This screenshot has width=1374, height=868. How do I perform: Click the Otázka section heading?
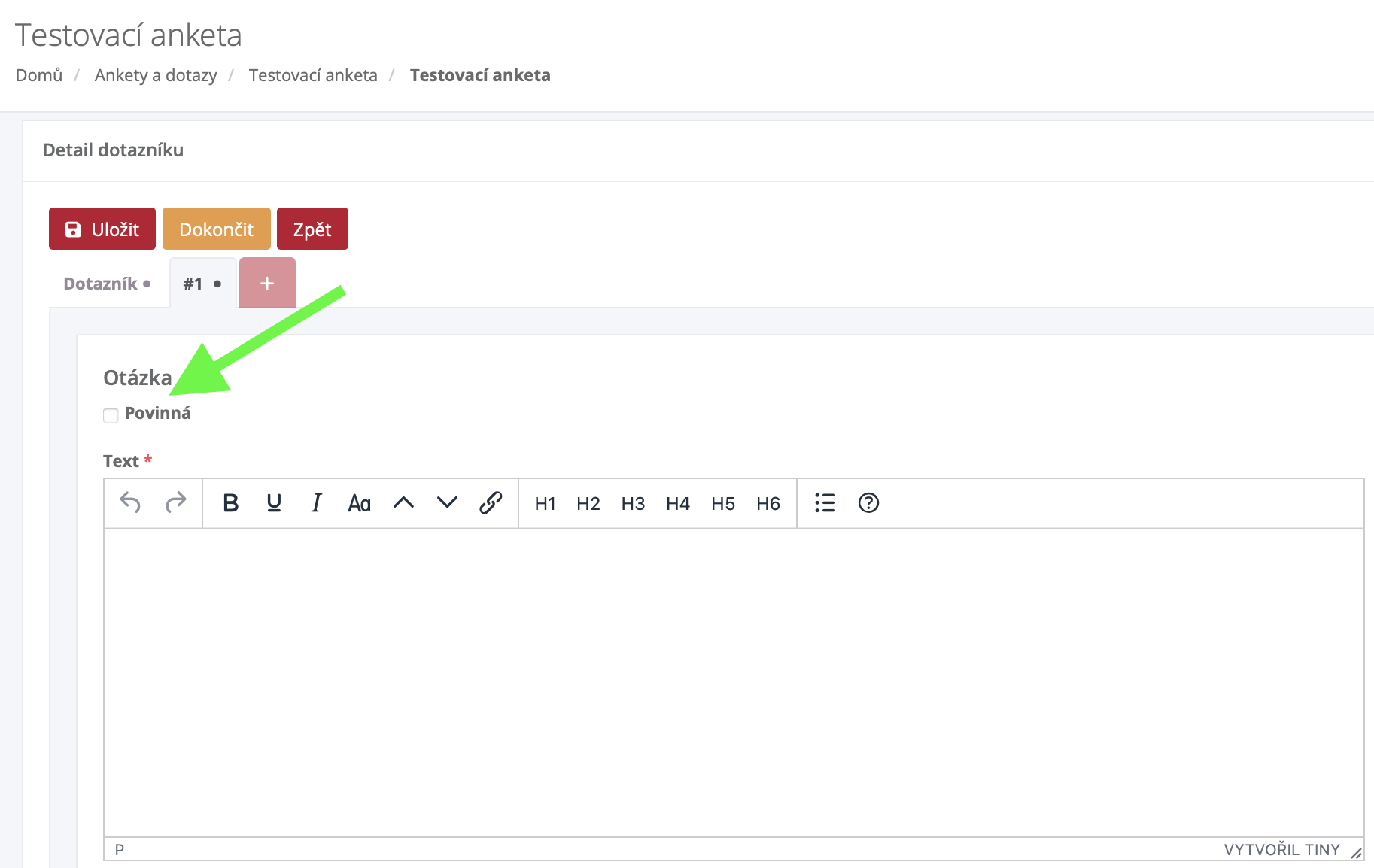pyautogui.click(x=138, y=378)
